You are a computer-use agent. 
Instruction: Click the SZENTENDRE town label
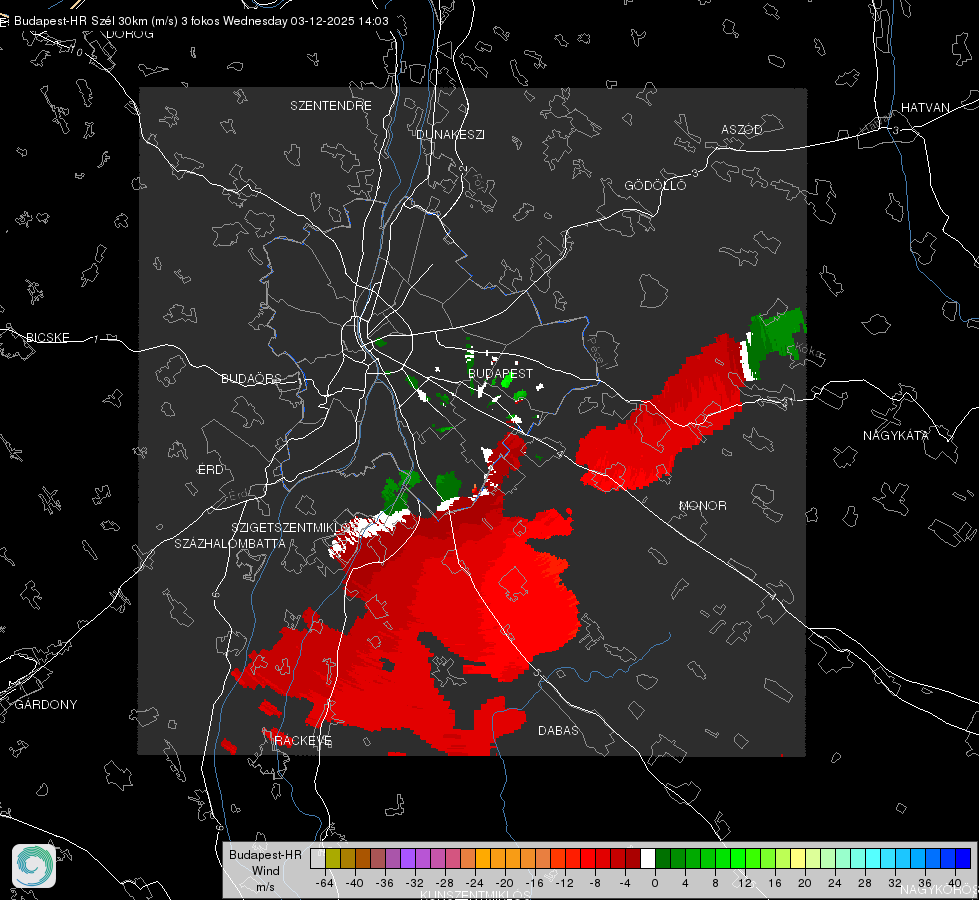[x=331, y=106]
